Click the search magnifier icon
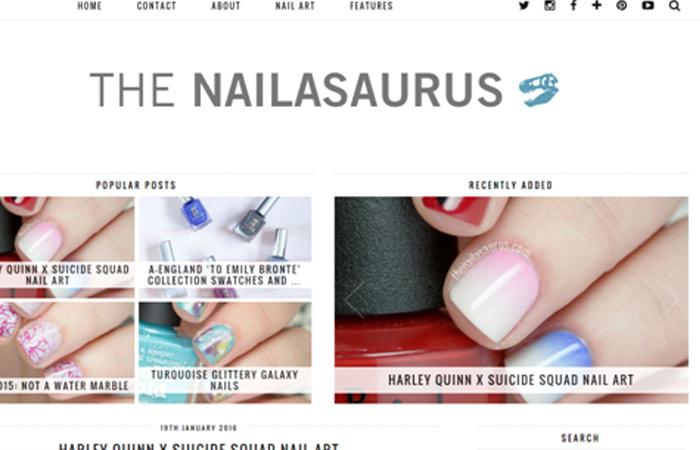 pyautogui.click(x=675, y=6)
